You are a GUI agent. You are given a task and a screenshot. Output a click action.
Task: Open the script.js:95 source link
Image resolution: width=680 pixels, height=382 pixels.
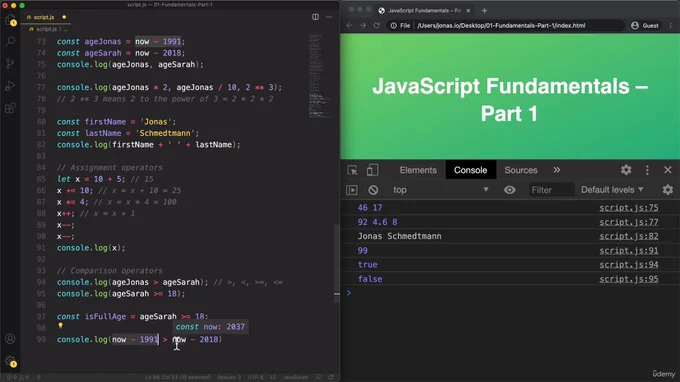(629, 279)
